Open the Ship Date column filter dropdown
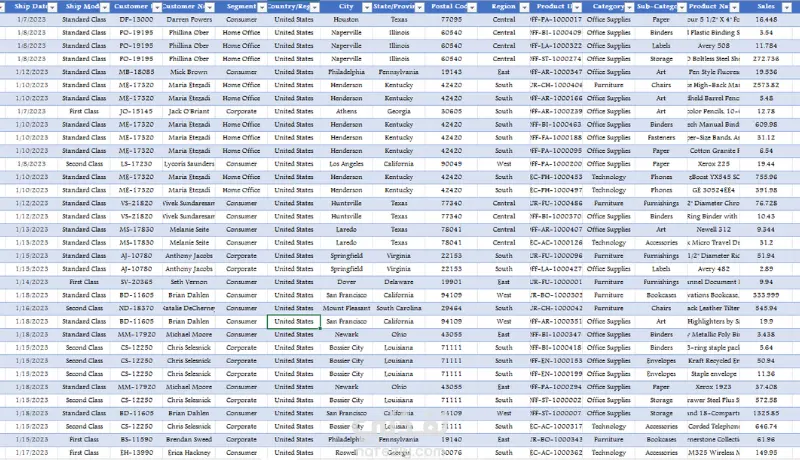 (x=52, y=7)
